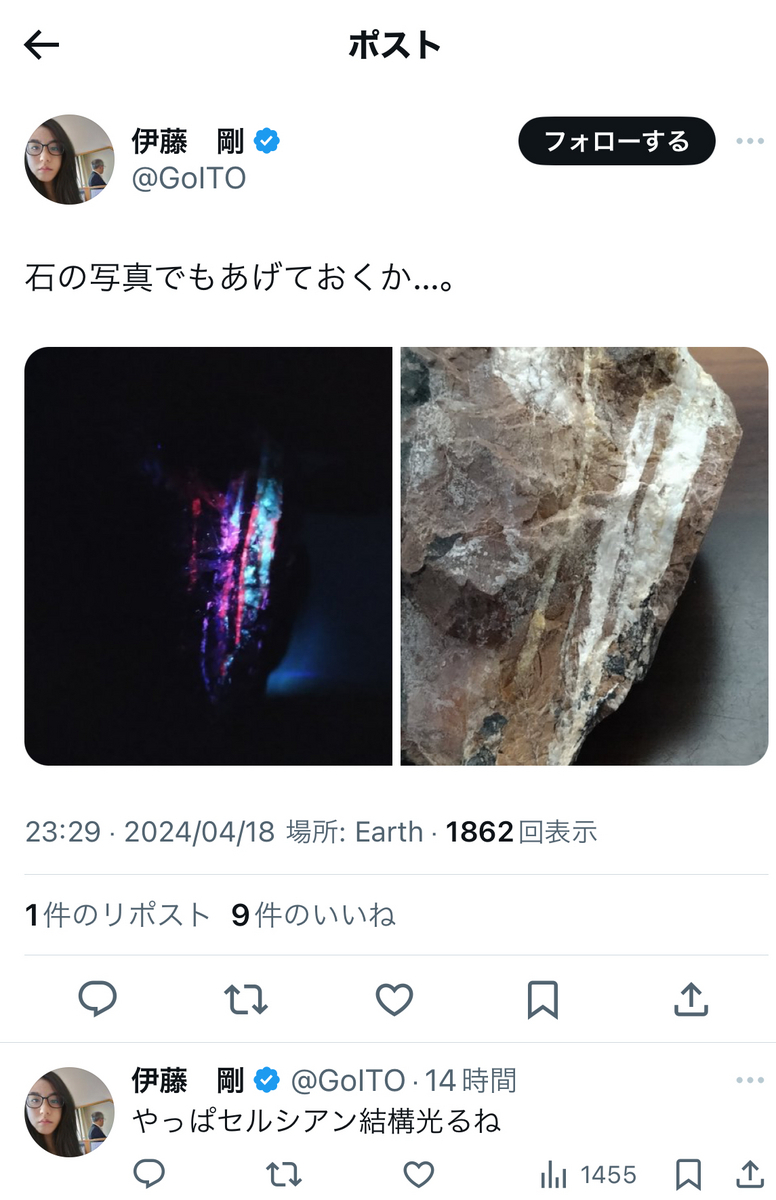View the 1件のリポスト list

pyautogui.click(x=118, y=914)
